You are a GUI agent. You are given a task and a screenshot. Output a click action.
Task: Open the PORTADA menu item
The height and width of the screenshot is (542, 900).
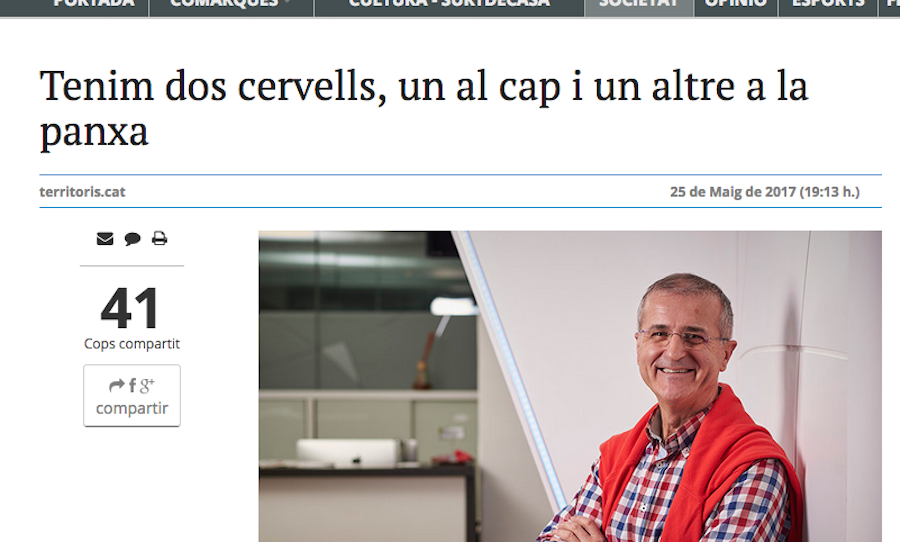click(94, 4)
